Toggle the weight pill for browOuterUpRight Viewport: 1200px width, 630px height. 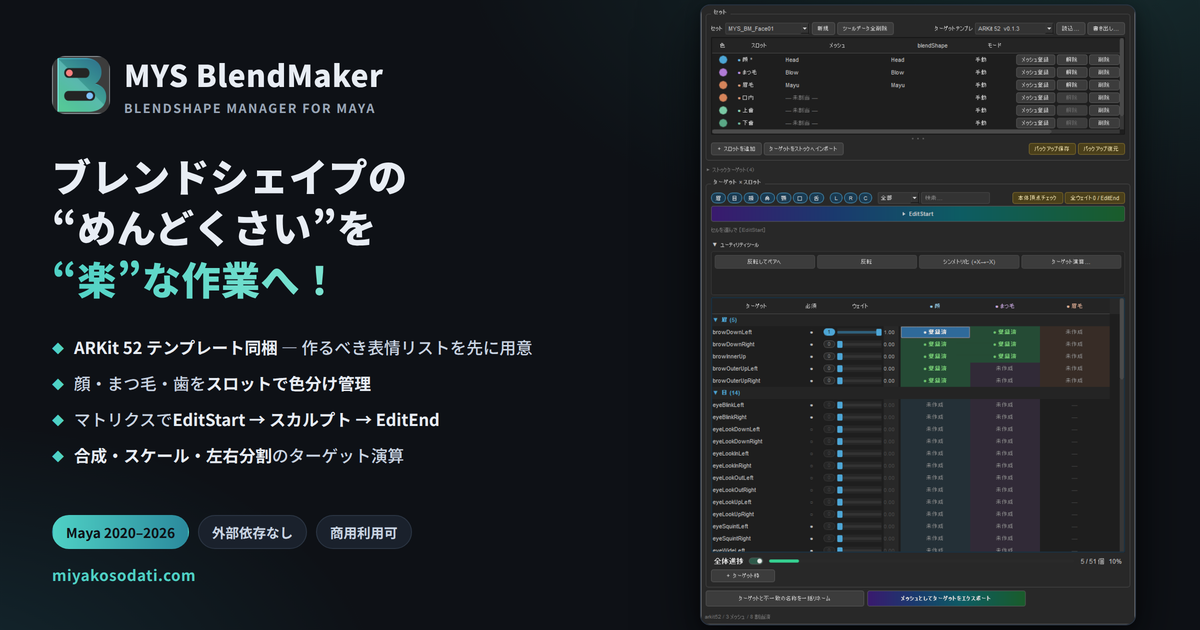(x=829, y=380)
